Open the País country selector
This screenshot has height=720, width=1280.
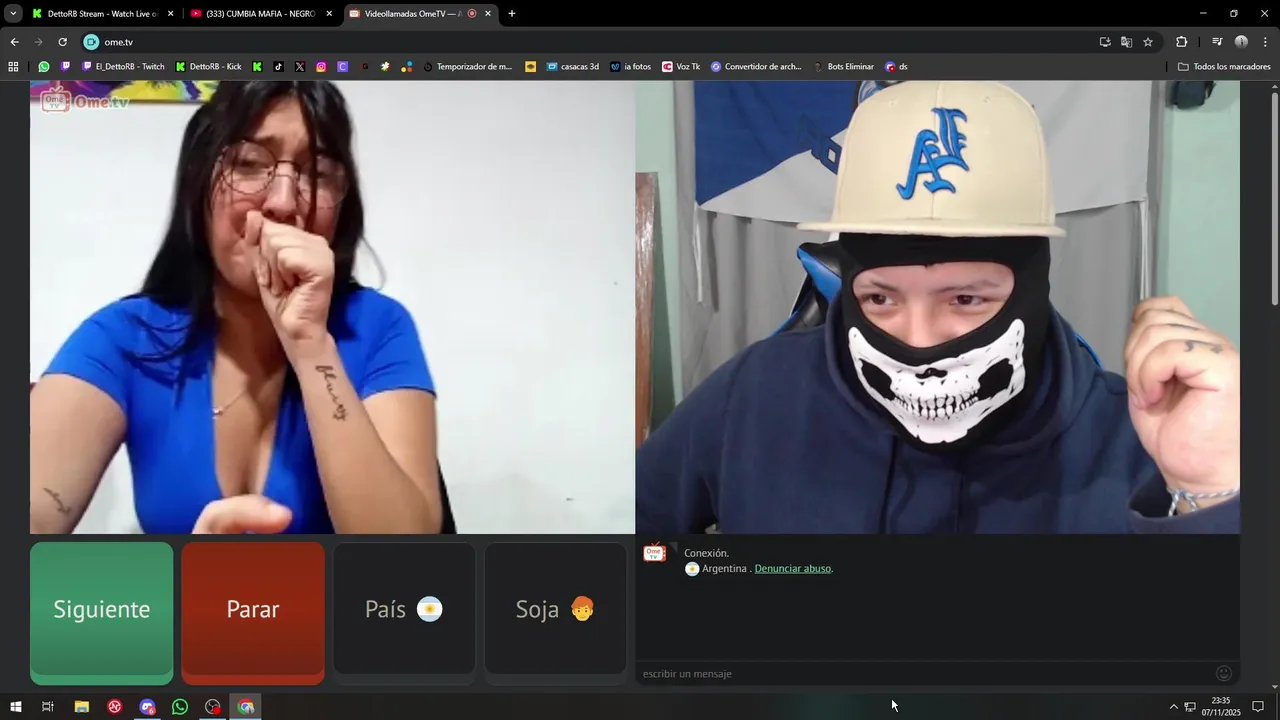[404, 609]
